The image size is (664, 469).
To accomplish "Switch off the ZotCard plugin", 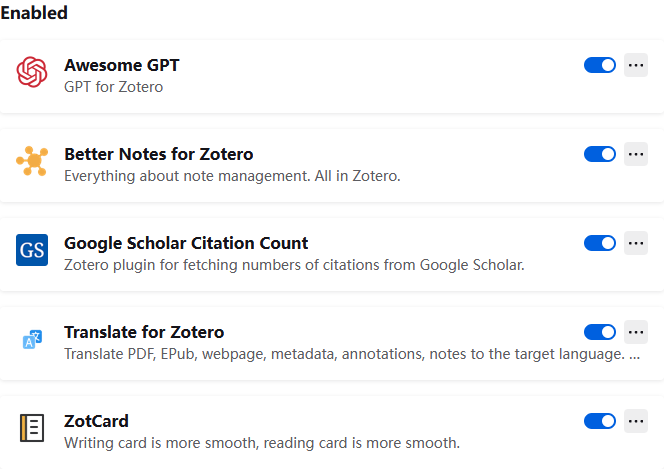I will tap(600, 421).
